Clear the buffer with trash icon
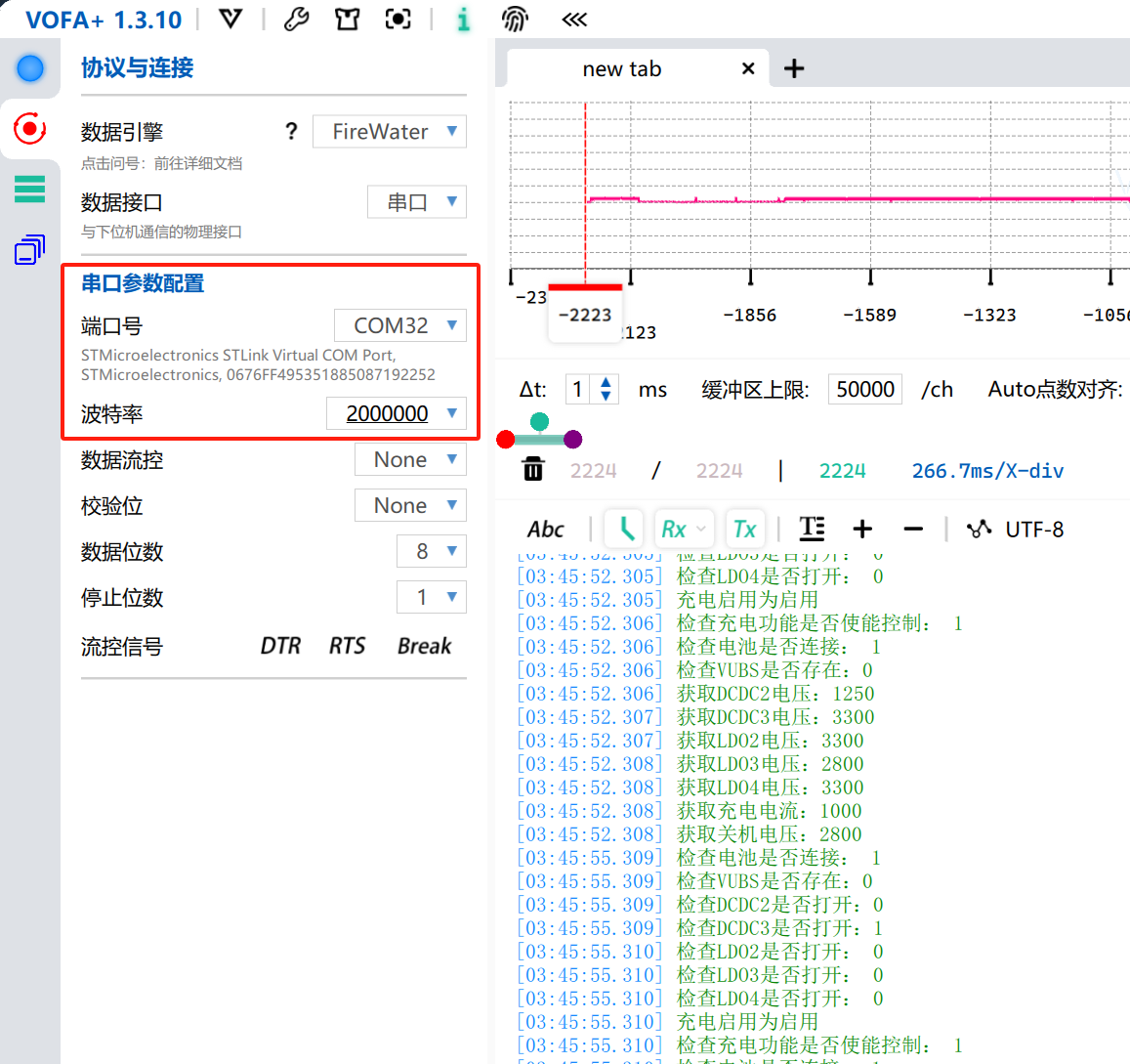This screenshot has height=1064, width=1130. 533,469
